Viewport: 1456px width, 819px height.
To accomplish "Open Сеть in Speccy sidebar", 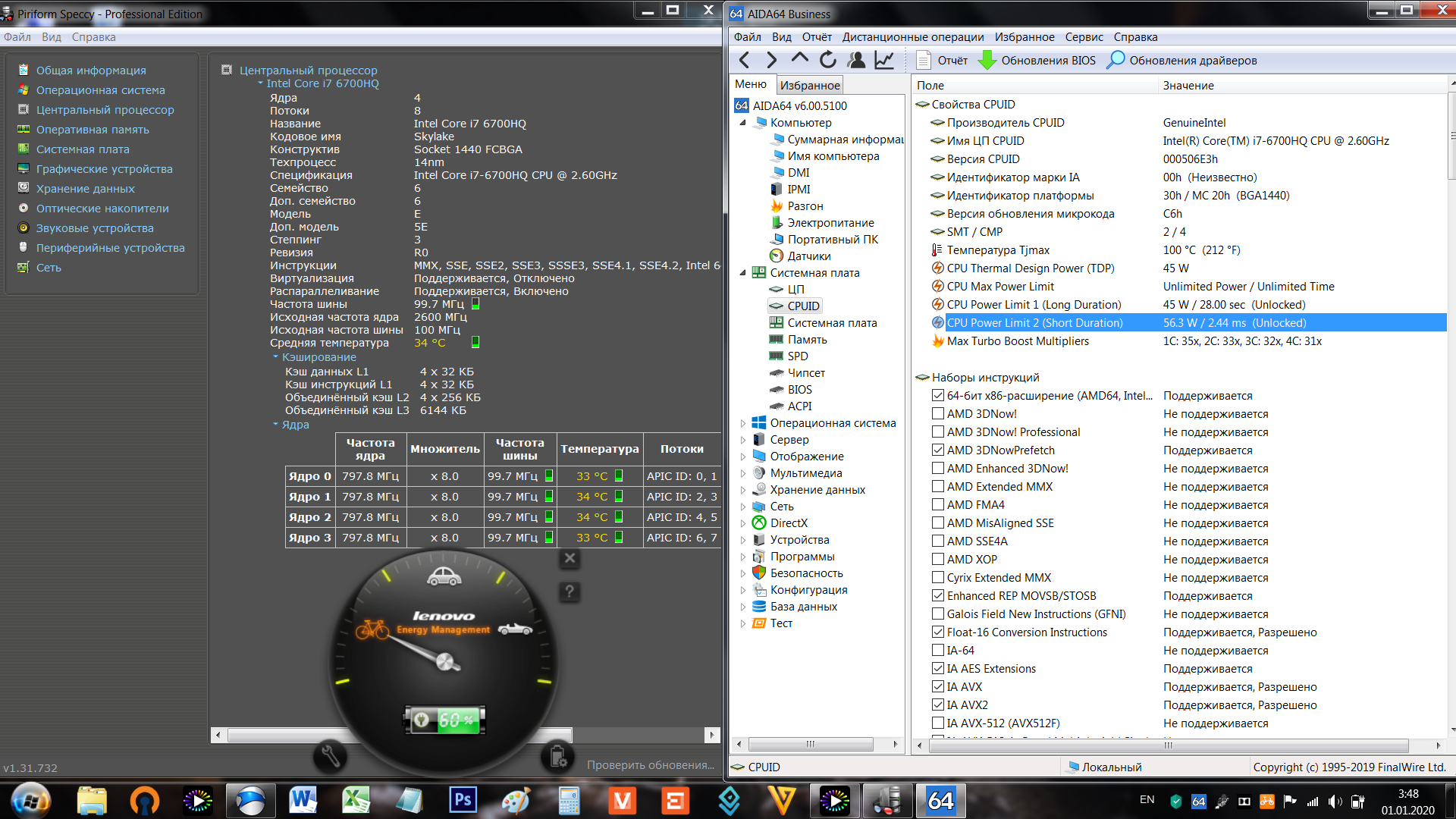I will click(49, 268).
